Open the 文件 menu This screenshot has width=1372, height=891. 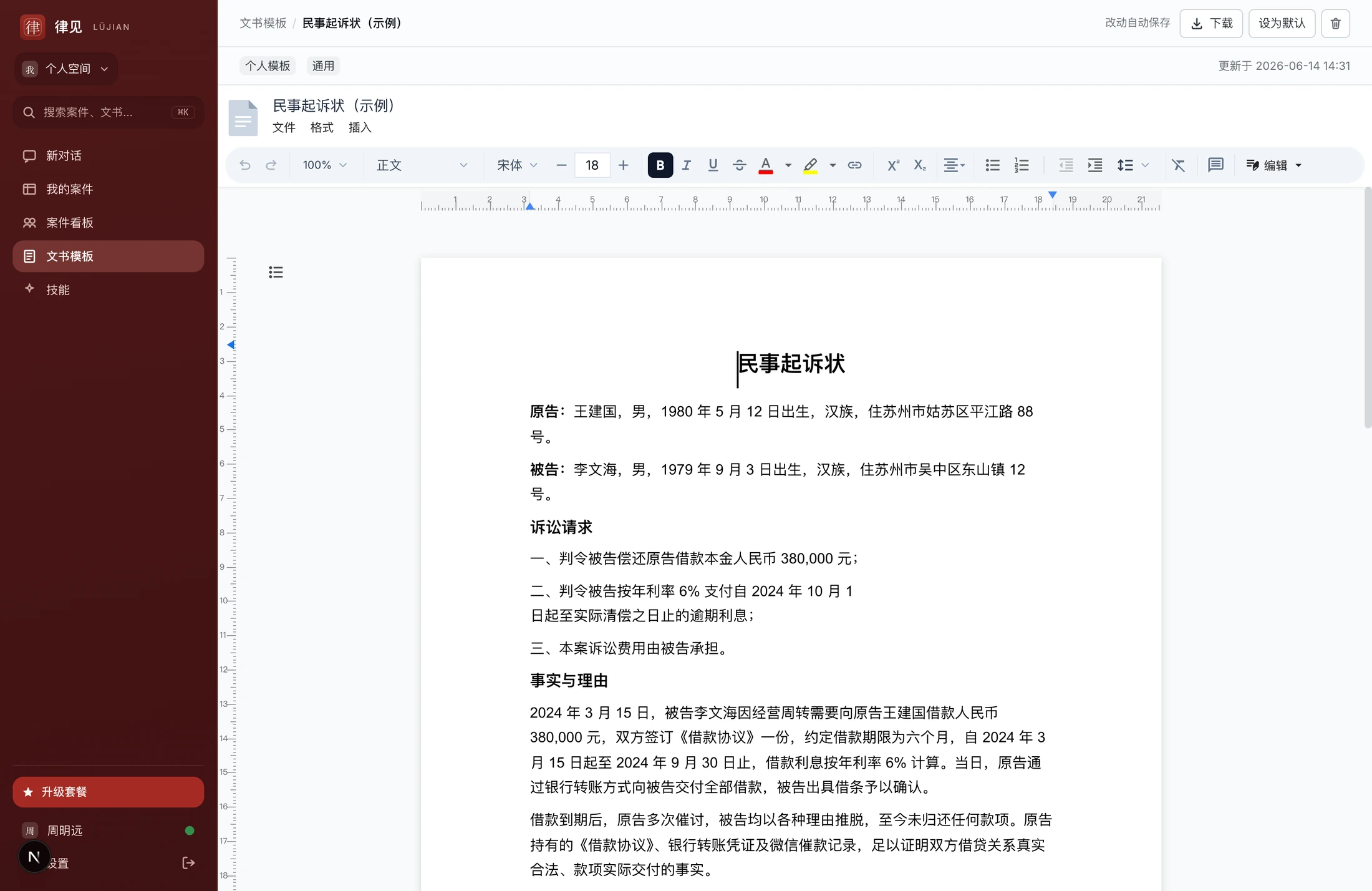pyautogui.click(x=284, y=128)
